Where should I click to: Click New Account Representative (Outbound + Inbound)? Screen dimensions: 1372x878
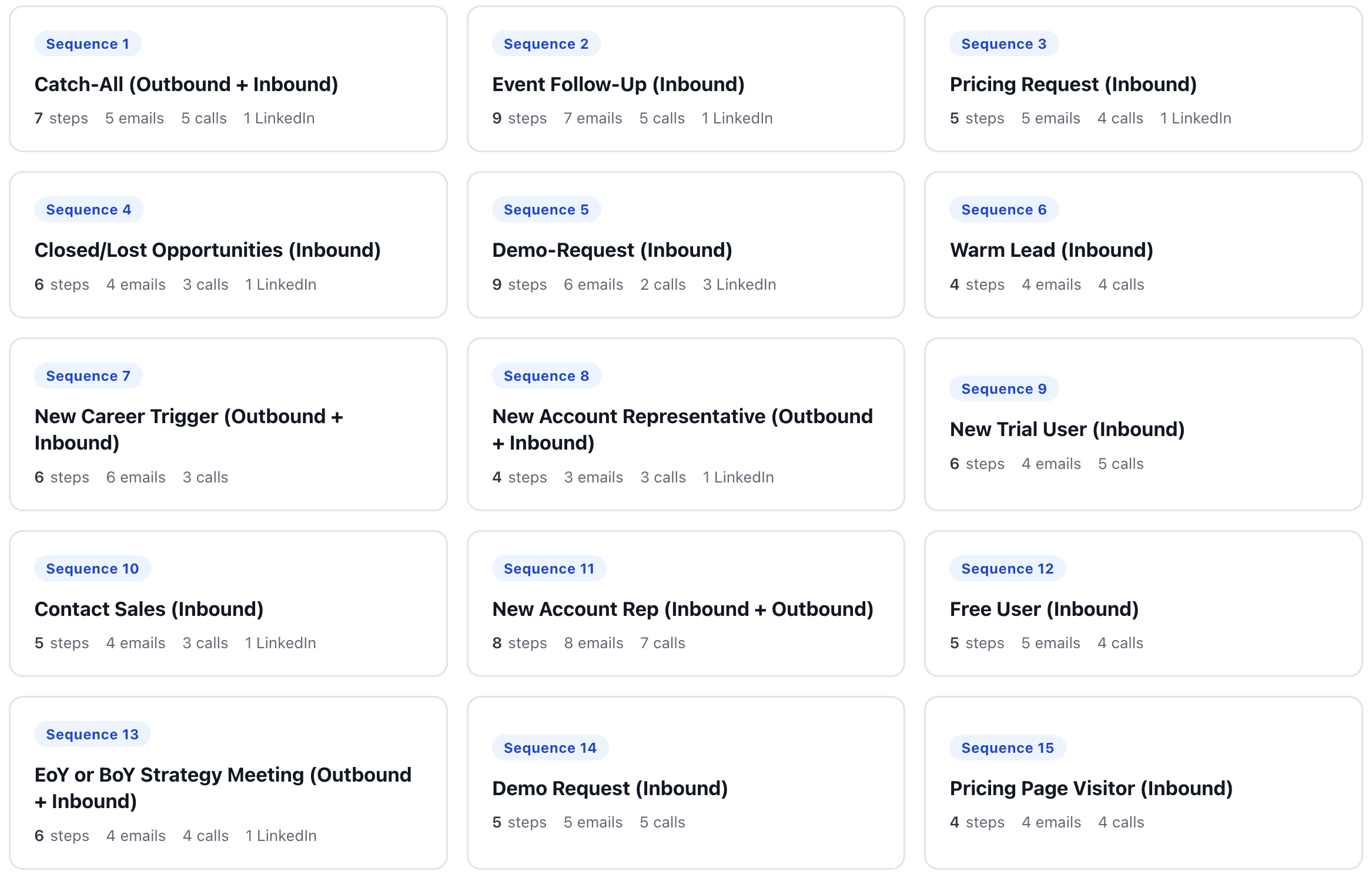click(x=682, y=429)
